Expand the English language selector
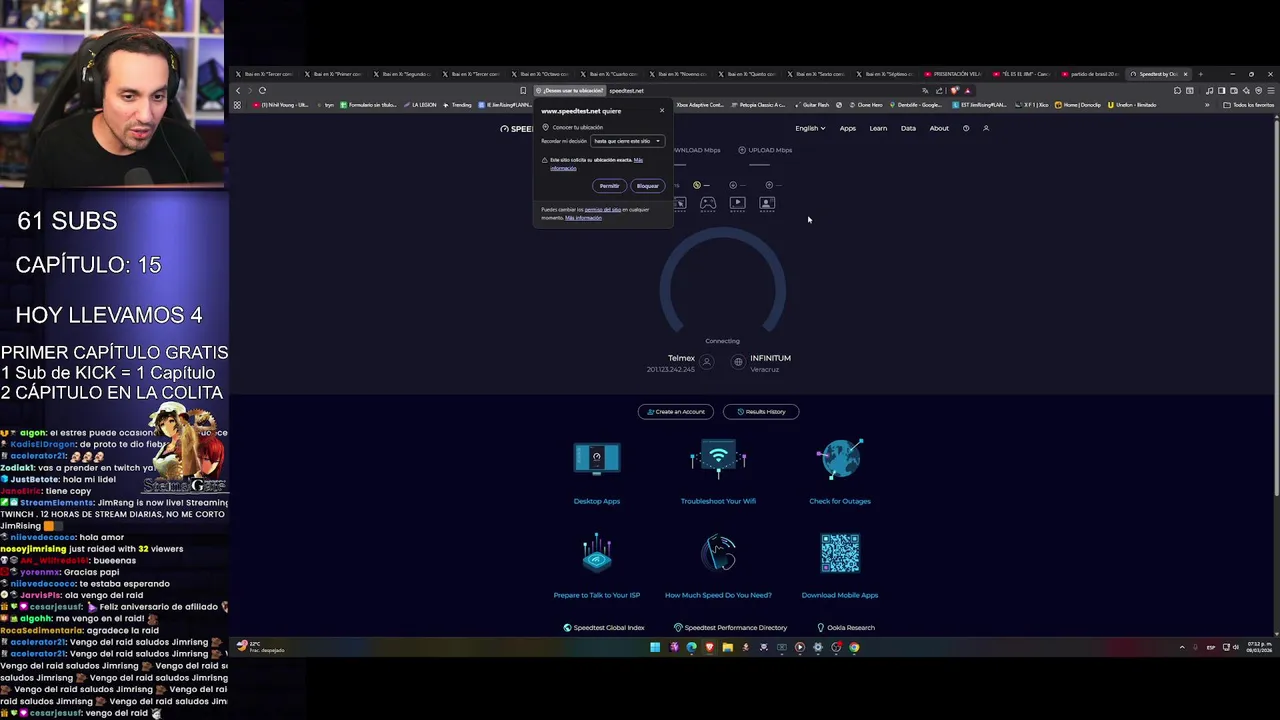 (x=810, y=128)
